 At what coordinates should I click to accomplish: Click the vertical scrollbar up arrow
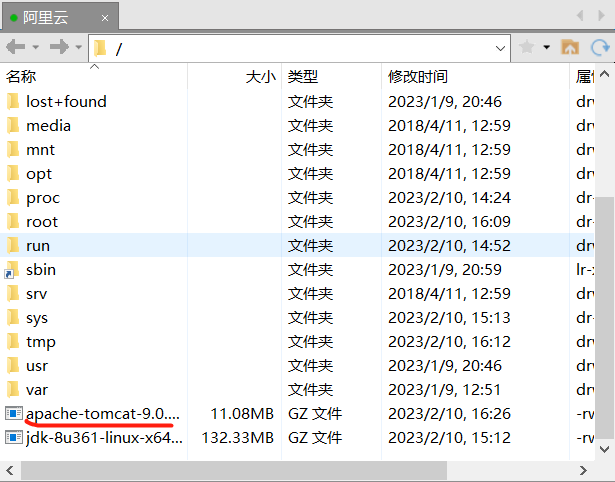tap(604, 74)
